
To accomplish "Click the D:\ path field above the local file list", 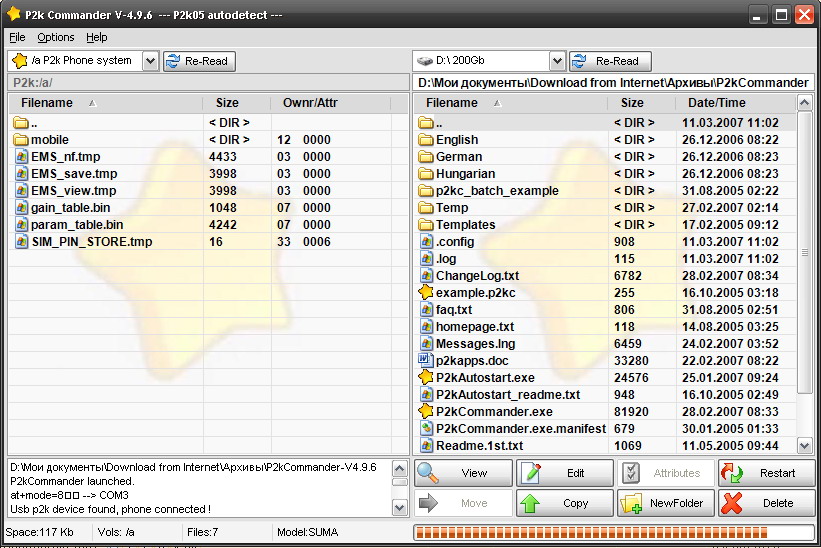I will [x=614, y=83].
